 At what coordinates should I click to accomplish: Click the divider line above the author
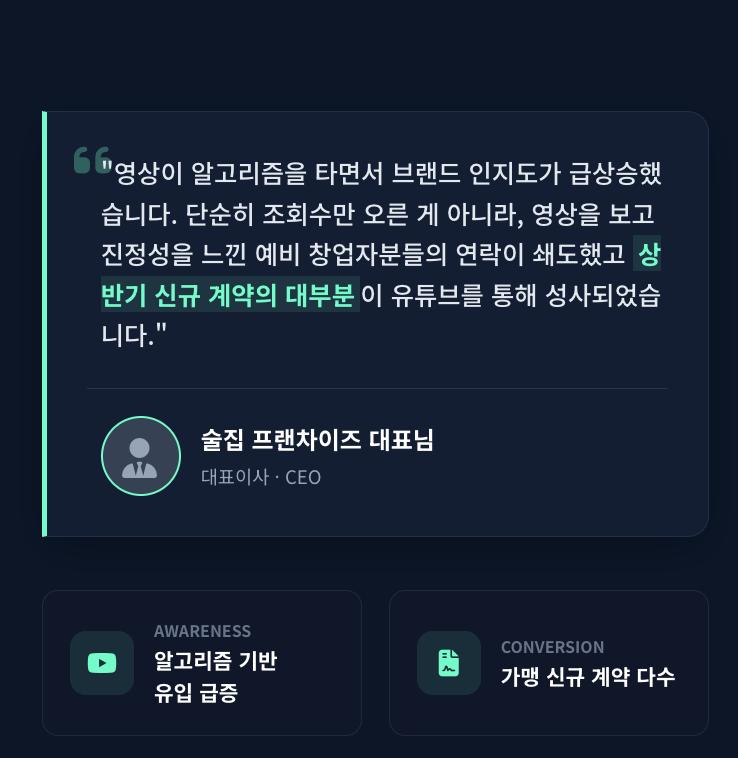coord(377,388)
